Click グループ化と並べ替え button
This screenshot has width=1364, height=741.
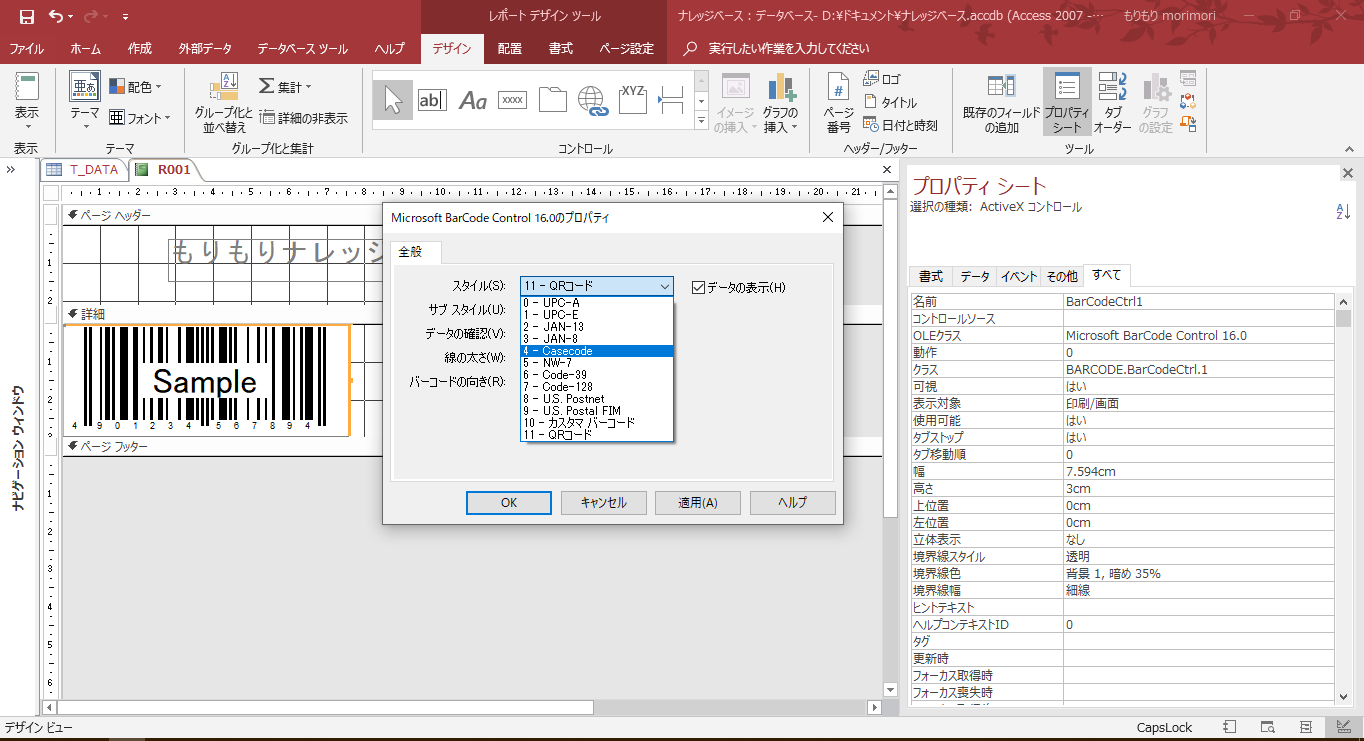[223, 102]
